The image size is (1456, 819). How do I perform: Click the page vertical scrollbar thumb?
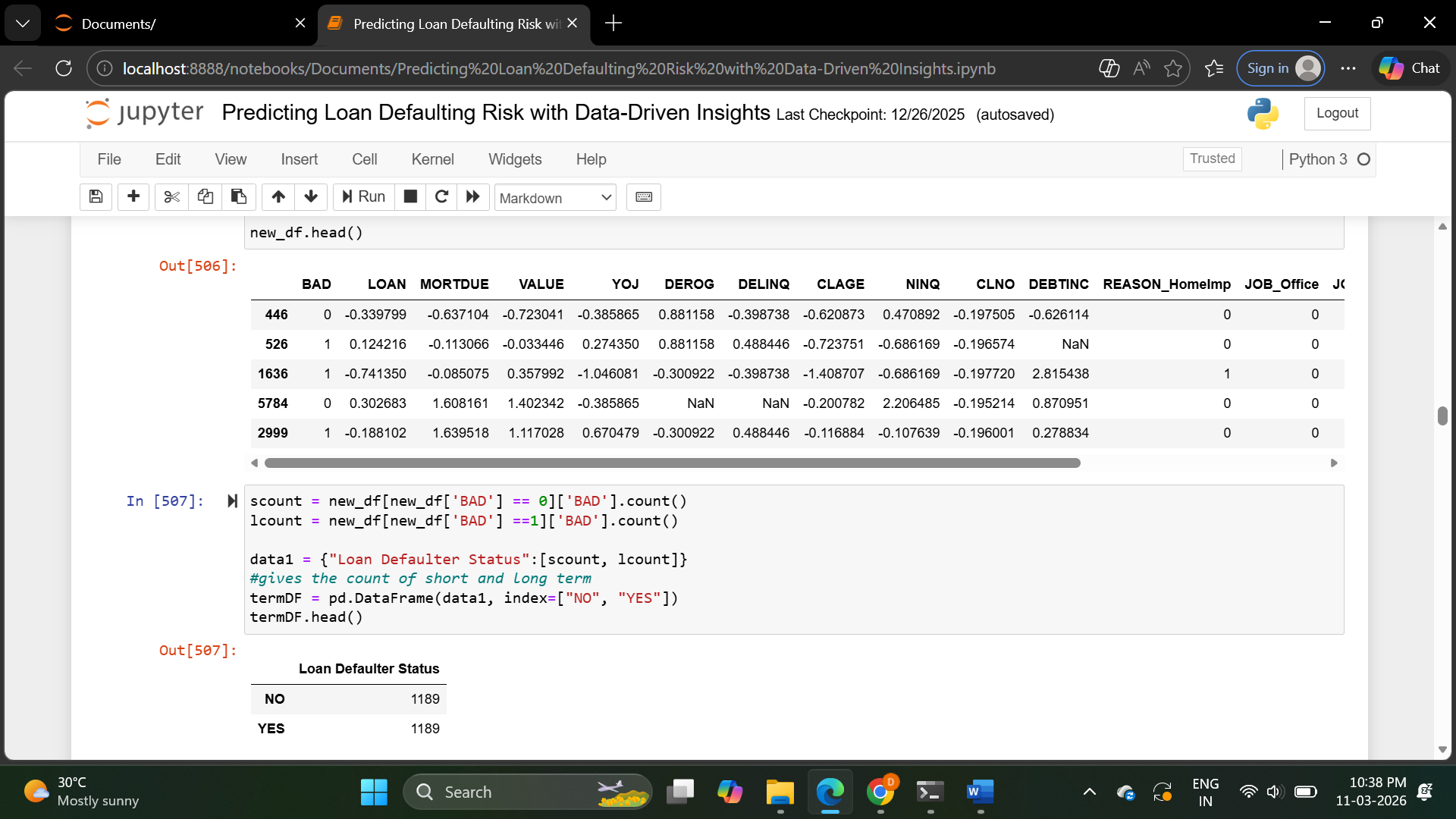1442,416
